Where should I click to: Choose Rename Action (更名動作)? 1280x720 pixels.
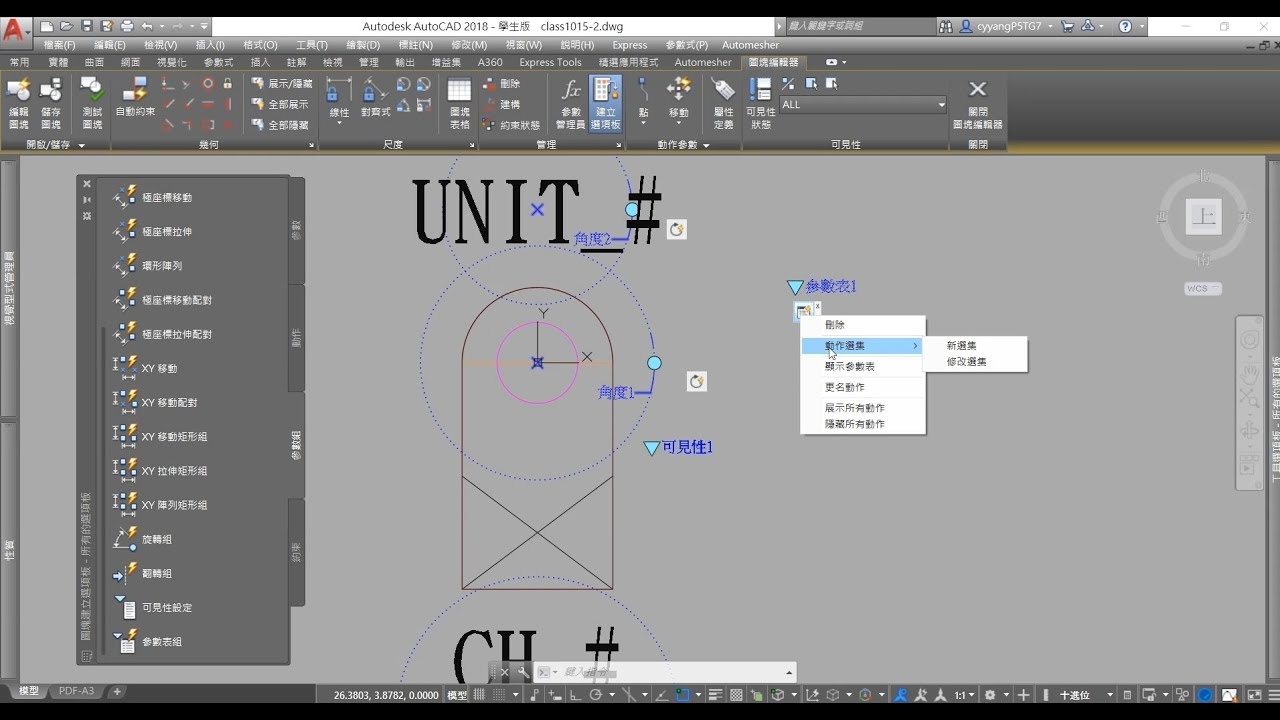[x=863, y=387]
